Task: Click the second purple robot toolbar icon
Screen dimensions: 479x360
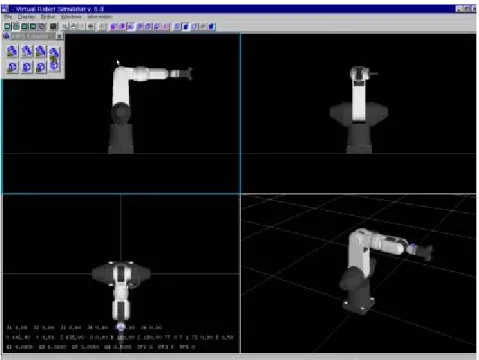Action: (122, 26)
